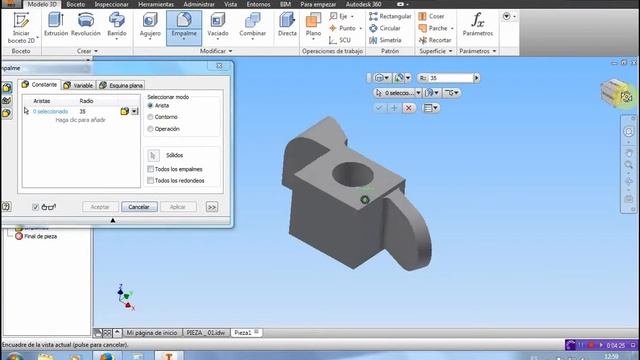This screenshot has width=640, height=360.
Task: Select the Combinar tool
Action: (253, 26)
